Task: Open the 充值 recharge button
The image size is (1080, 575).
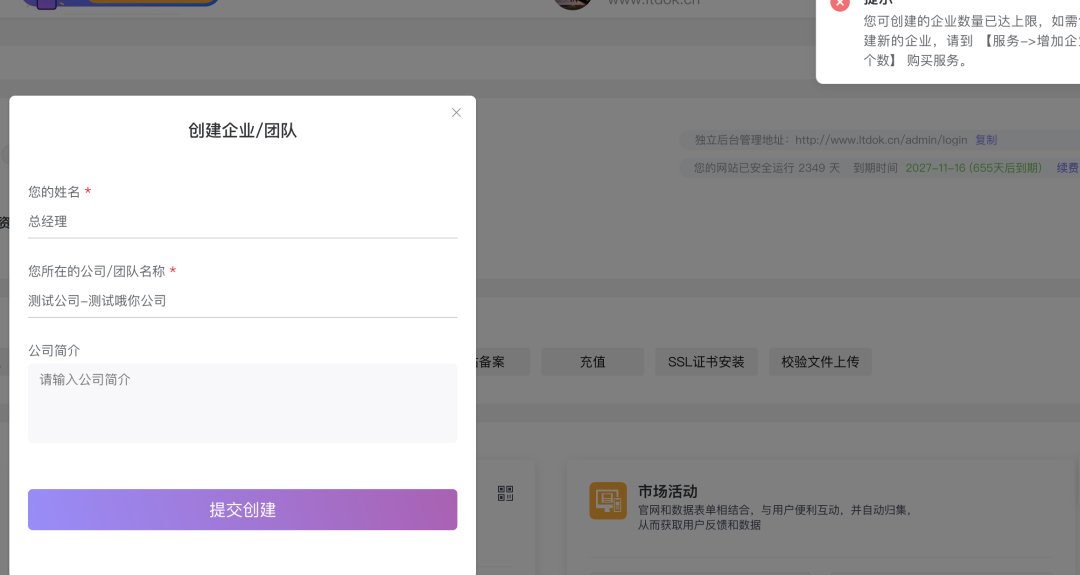Action: (x=593, y=362)
